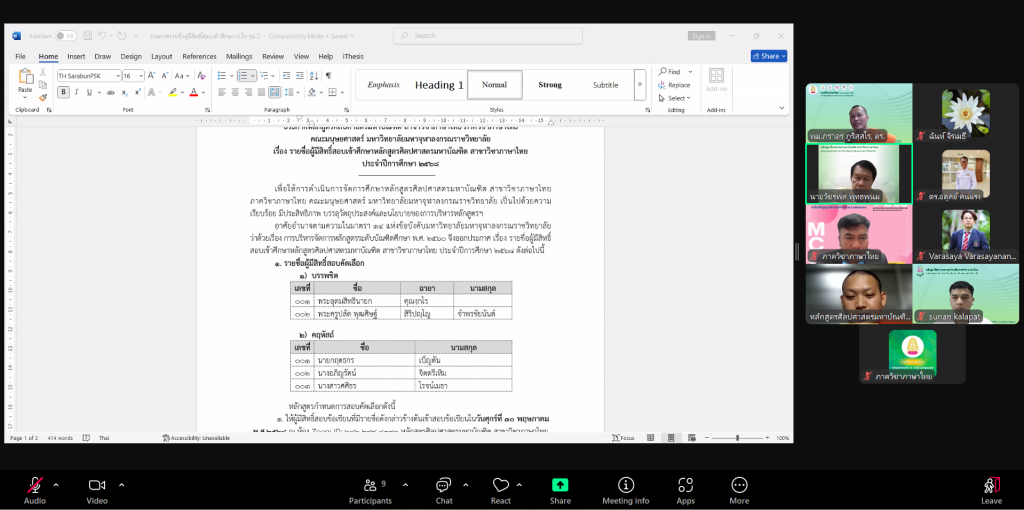Sort paragraph A to Z

(313, 76)
